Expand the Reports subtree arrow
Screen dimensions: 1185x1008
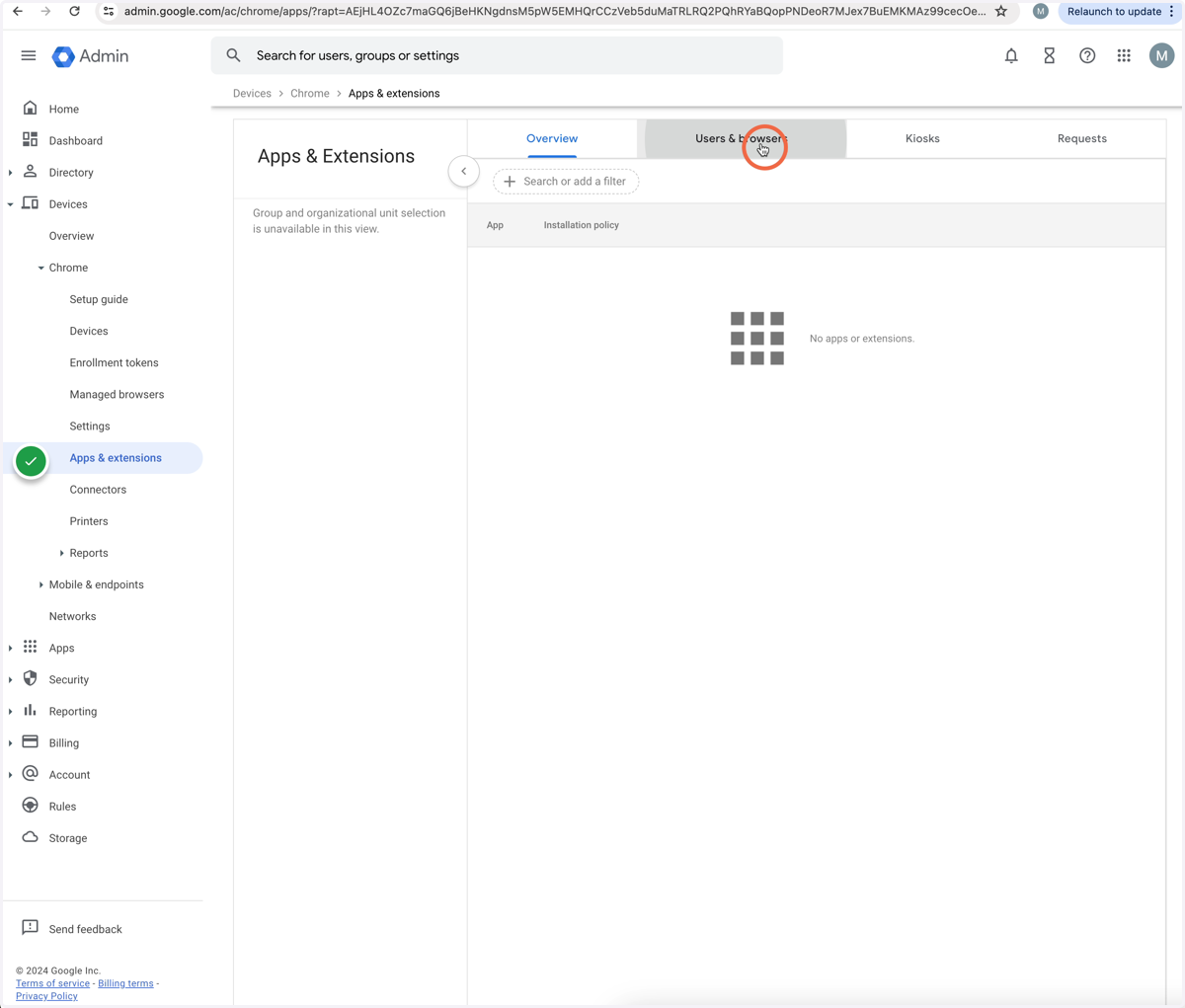point(62,553)
